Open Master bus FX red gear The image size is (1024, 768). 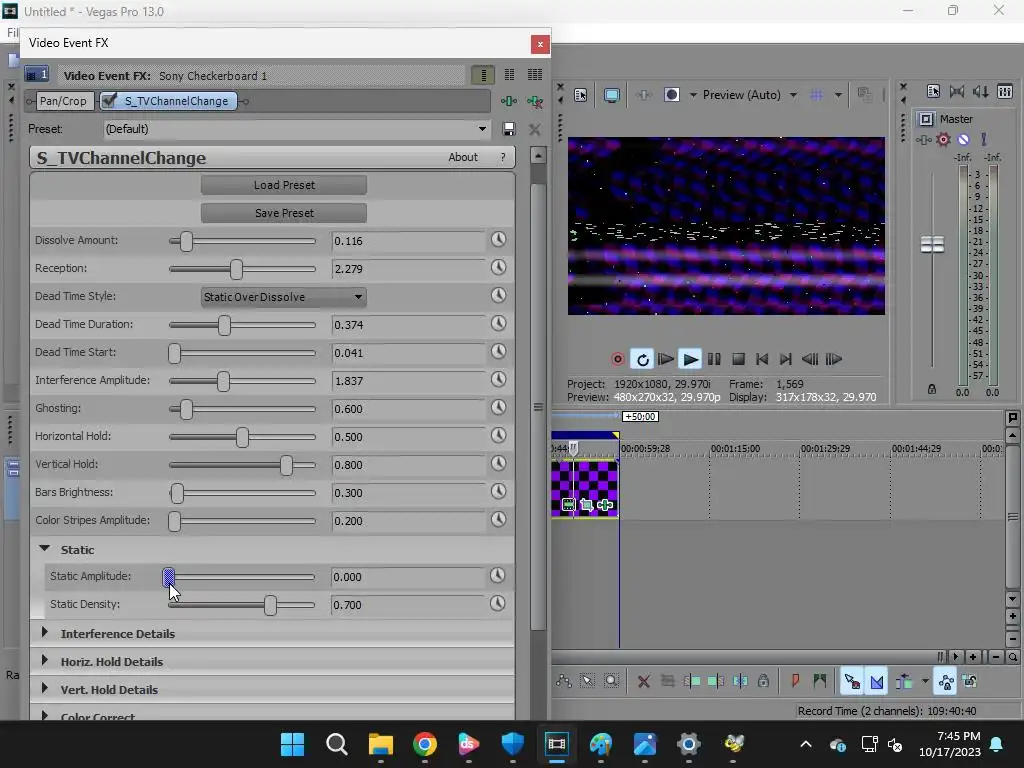(x=943, y=139)
